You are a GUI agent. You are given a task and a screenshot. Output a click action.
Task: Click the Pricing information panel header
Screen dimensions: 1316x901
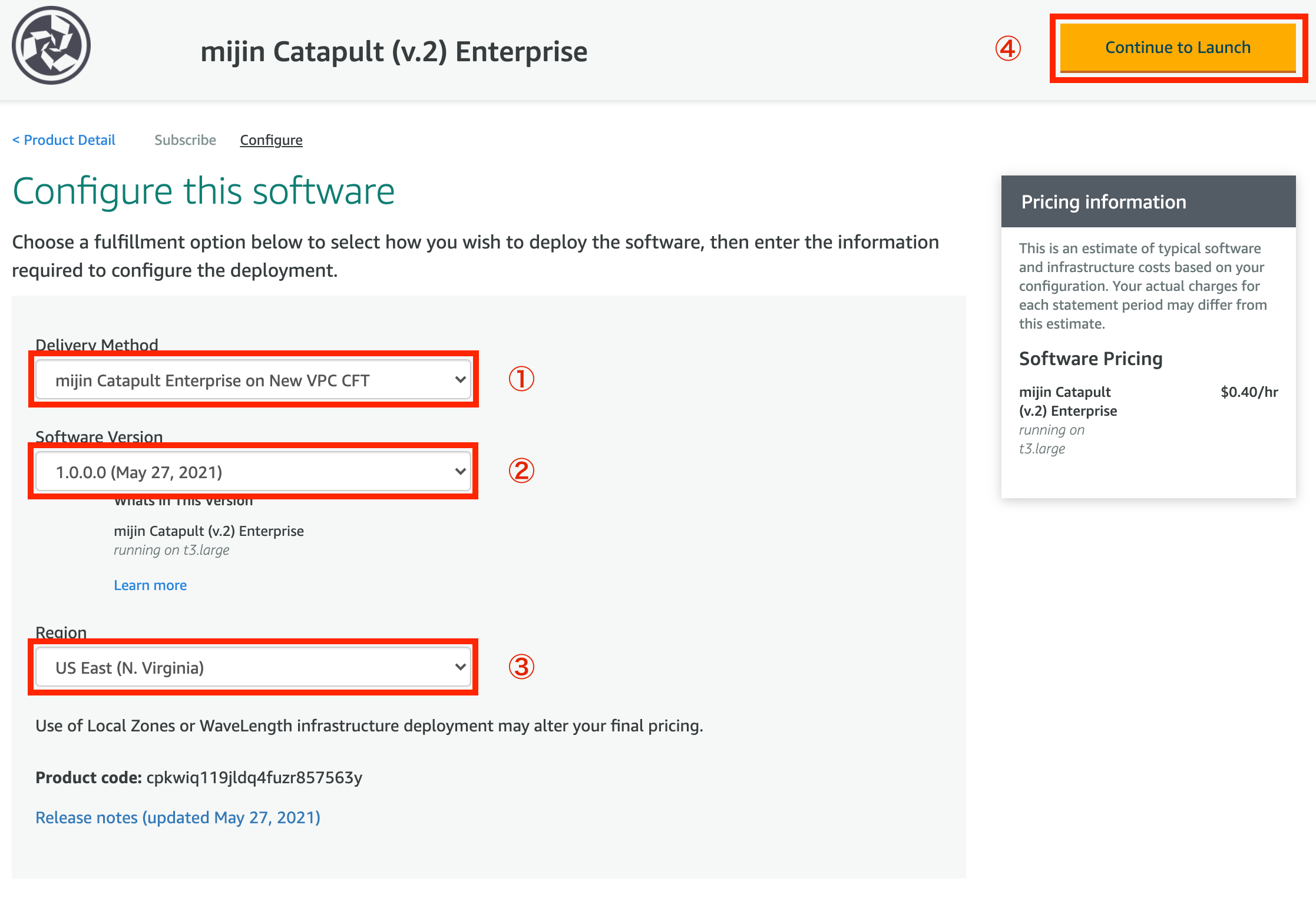tap(1148, 201)
